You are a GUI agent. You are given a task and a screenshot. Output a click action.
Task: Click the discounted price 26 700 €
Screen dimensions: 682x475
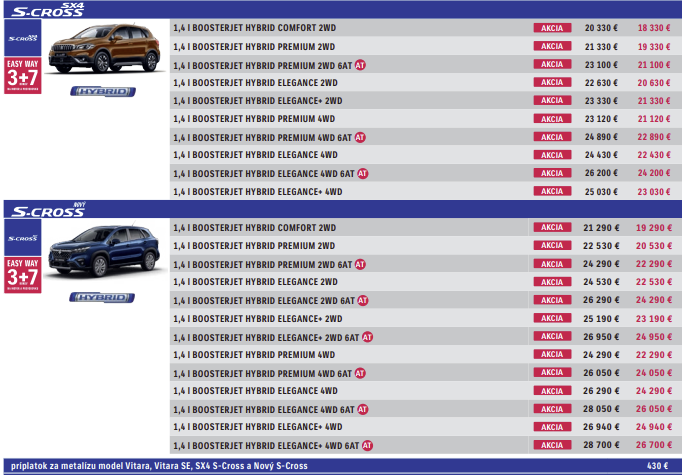point(654,445)
